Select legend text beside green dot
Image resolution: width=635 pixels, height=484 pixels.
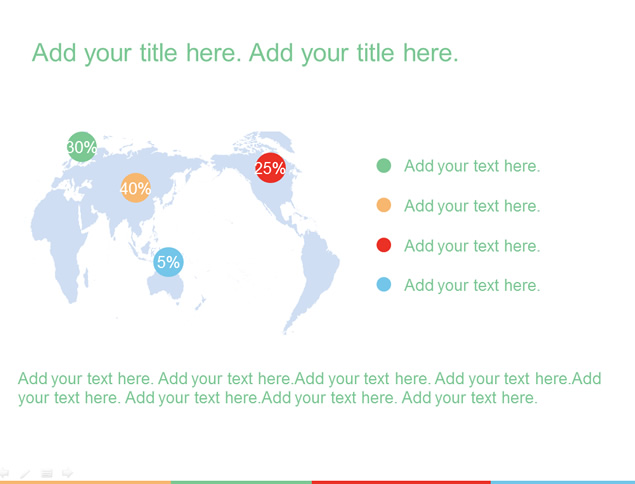472,166
